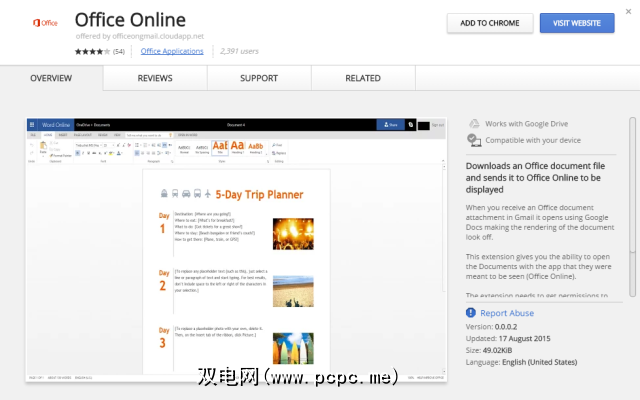Screen dimensions: 640x400
Task: Click the Share button in Word Online screenshot
Action: (x=390, y=124)
